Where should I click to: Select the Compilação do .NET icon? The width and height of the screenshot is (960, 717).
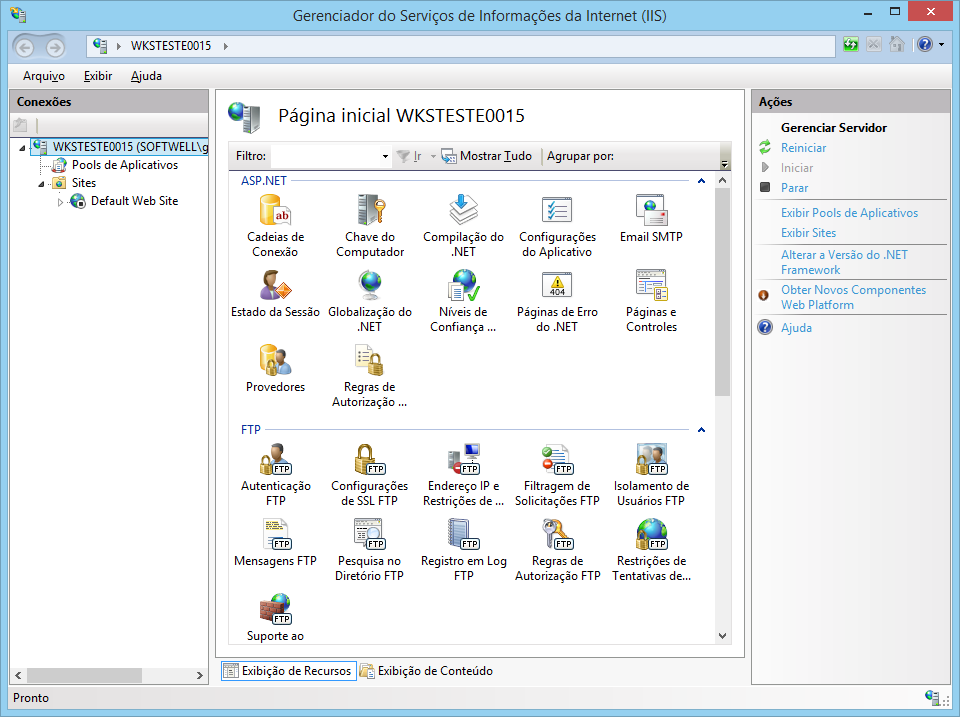point(462,210)
